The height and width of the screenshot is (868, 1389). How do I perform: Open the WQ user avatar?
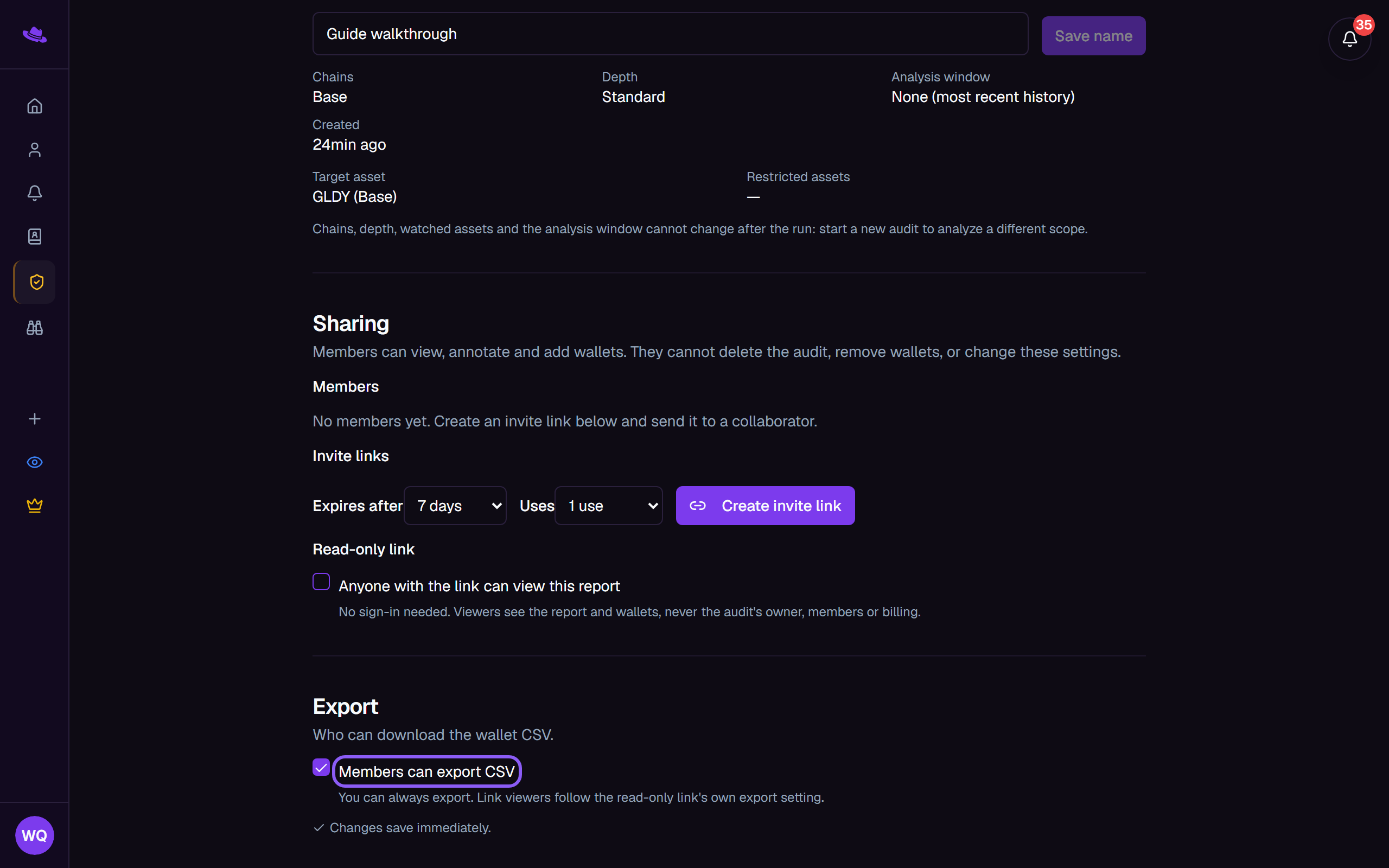tap(34, 835)
